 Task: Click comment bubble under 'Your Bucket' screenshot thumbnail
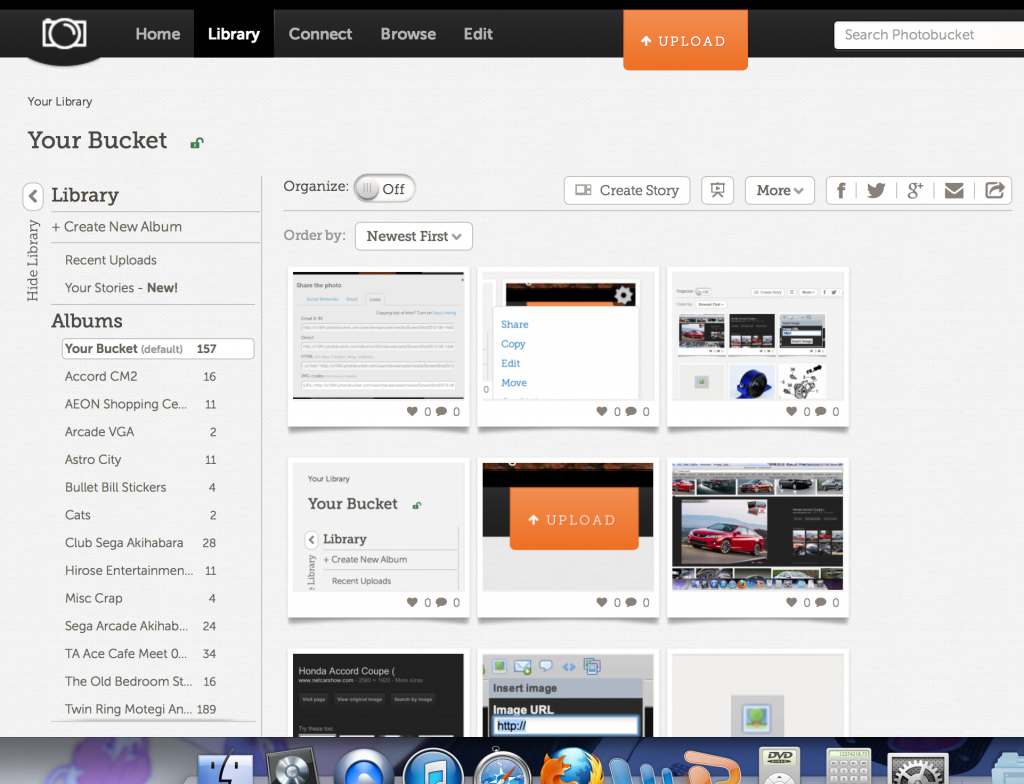[x=441, y=602]
